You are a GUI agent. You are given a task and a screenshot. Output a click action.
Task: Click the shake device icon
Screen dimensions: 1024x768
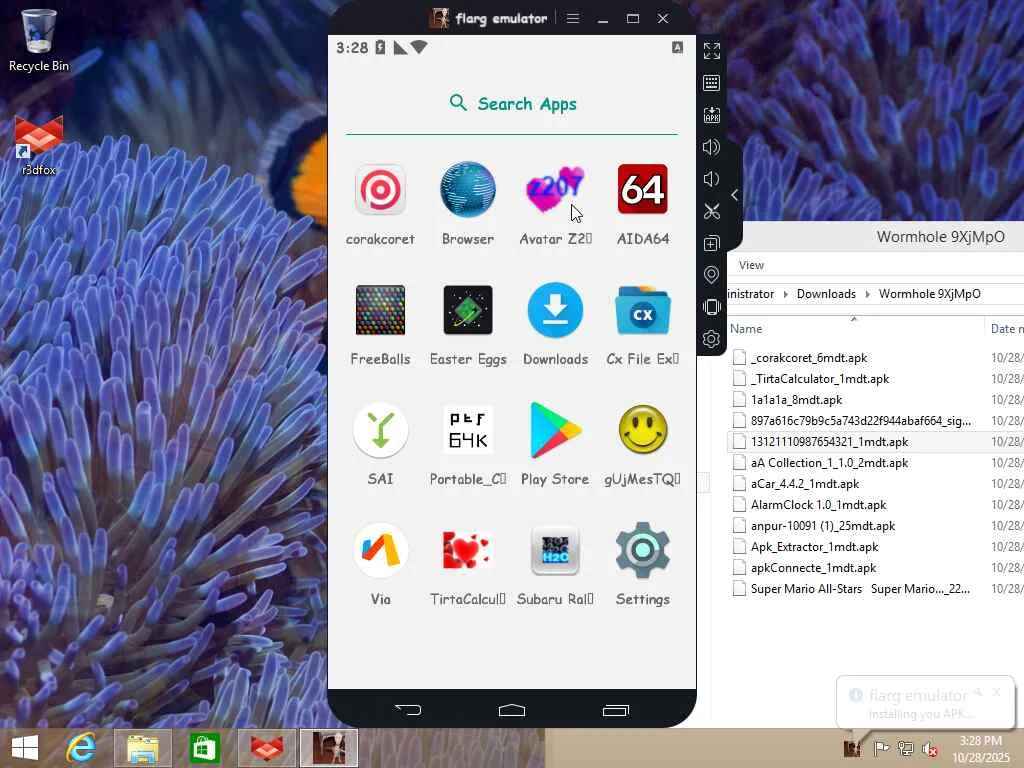coord(711,307)
